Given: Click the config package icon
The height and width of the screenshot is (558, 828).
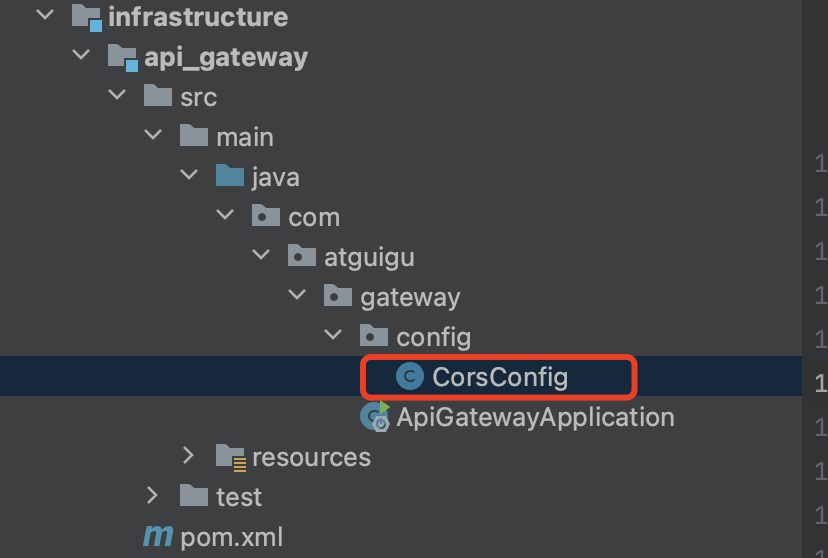Looking at the screenshot, I should tap(374, 336).
